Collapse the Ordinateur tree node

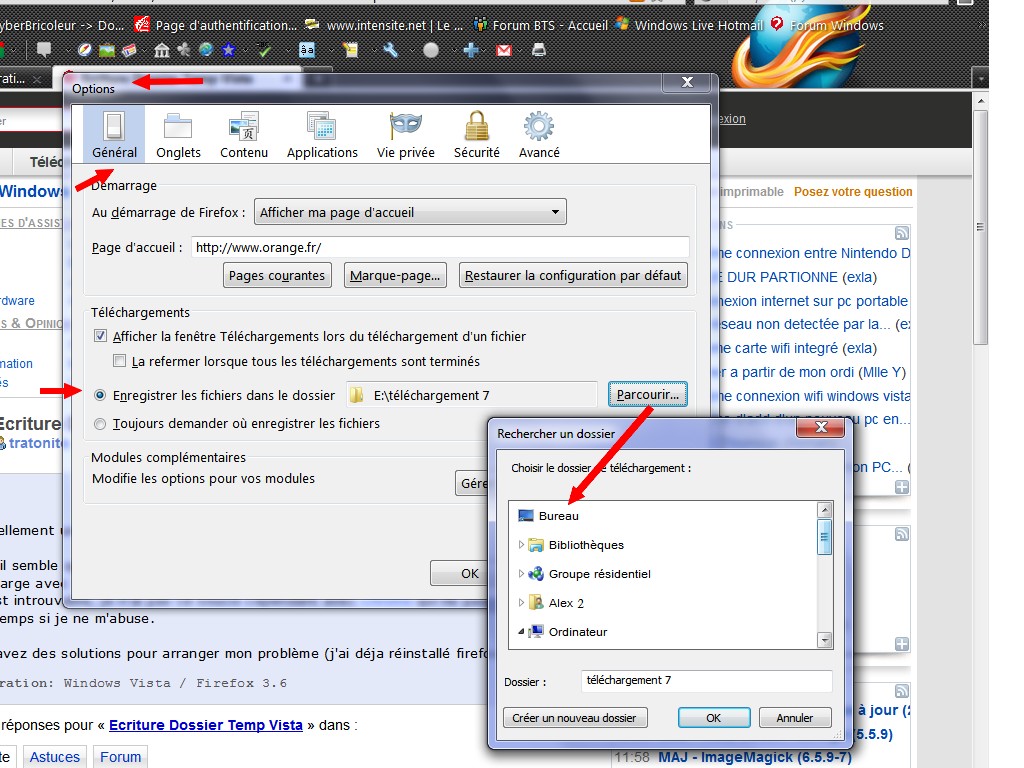click(x=522, y=632)
